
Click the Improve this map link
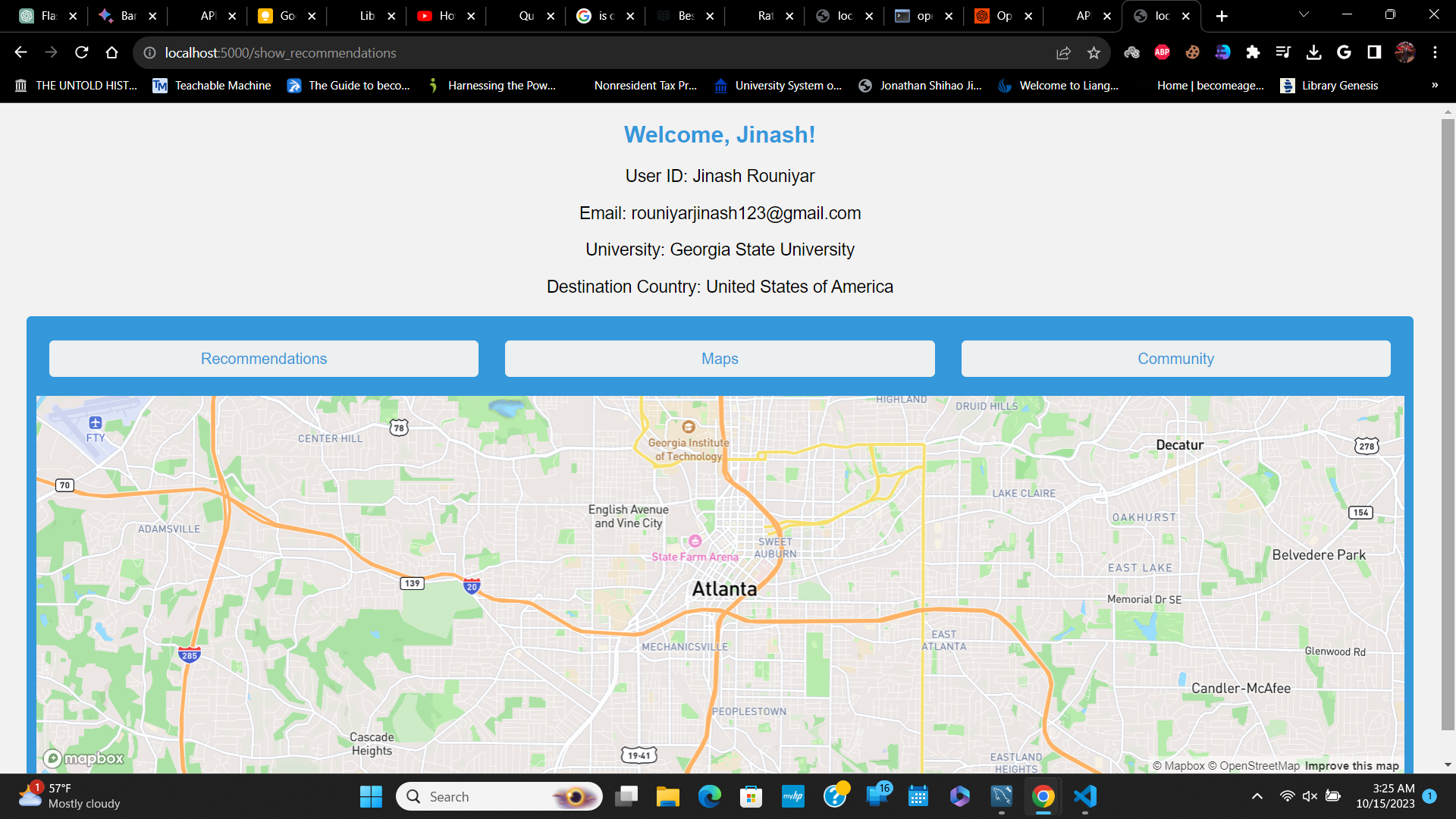1351,766
